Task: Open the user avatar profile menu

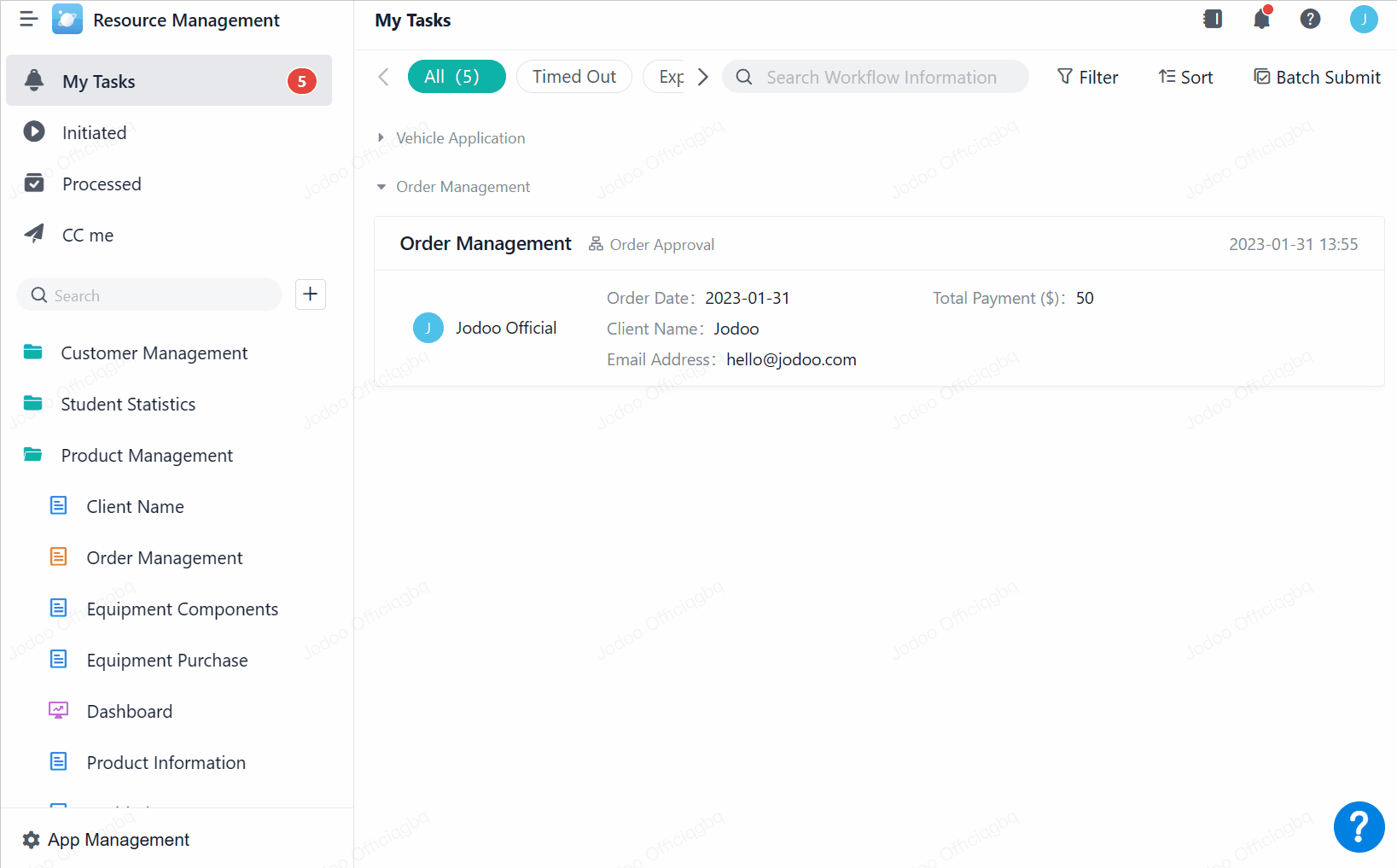Action: [x=1363, y=19]
